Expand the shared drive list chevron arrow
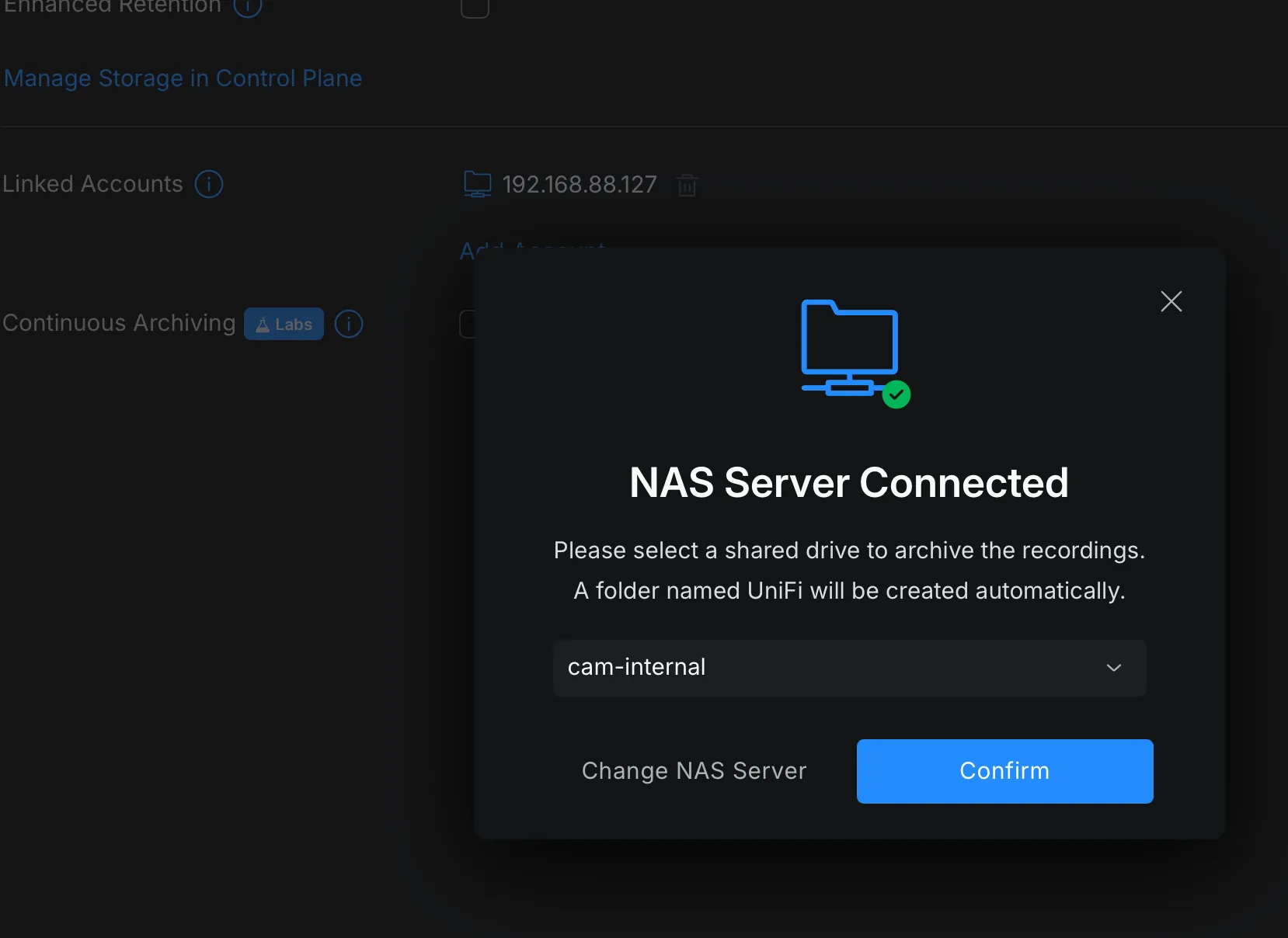This screenshot has width=1288, height=938. [x=1113, y=668]
